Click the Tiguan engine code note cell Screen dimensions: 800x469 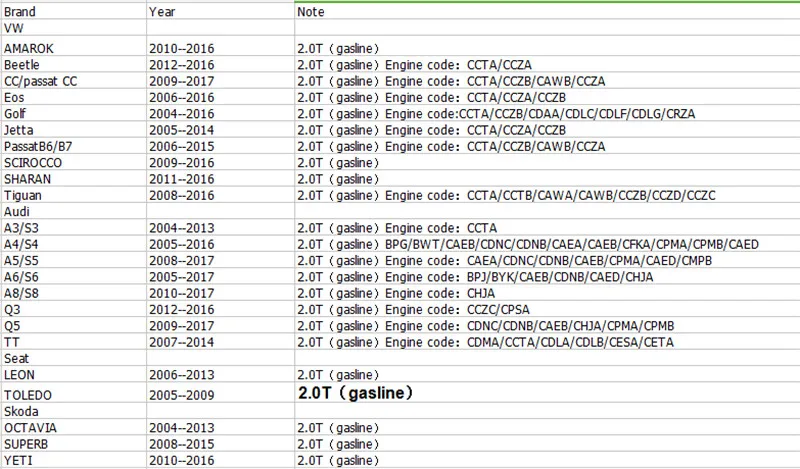pyautogui.click(x=547, y=195)
